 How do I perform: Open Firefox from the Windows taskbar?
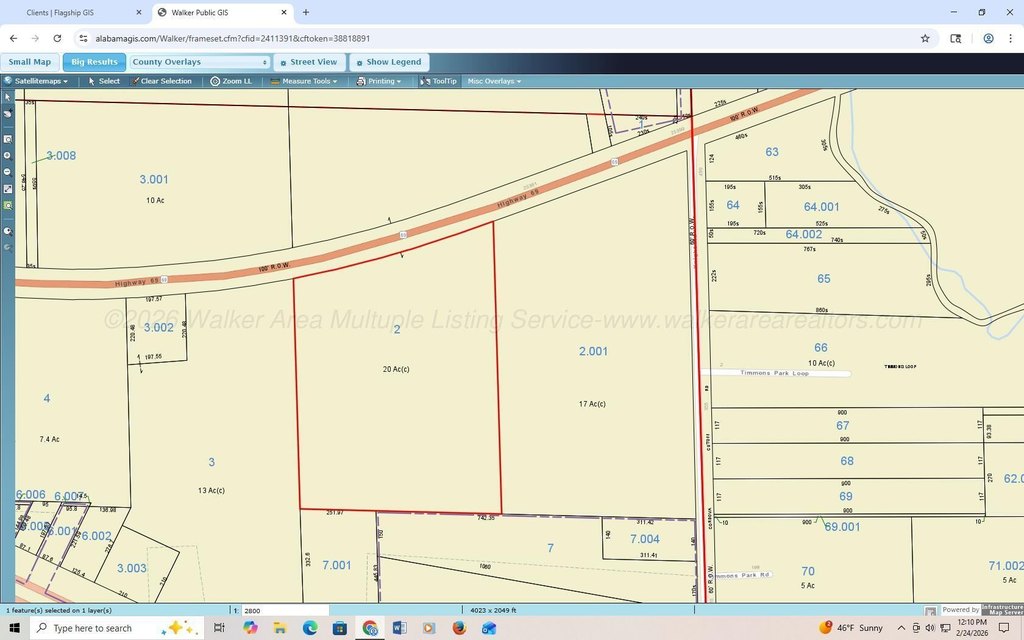tap(459, 628)
